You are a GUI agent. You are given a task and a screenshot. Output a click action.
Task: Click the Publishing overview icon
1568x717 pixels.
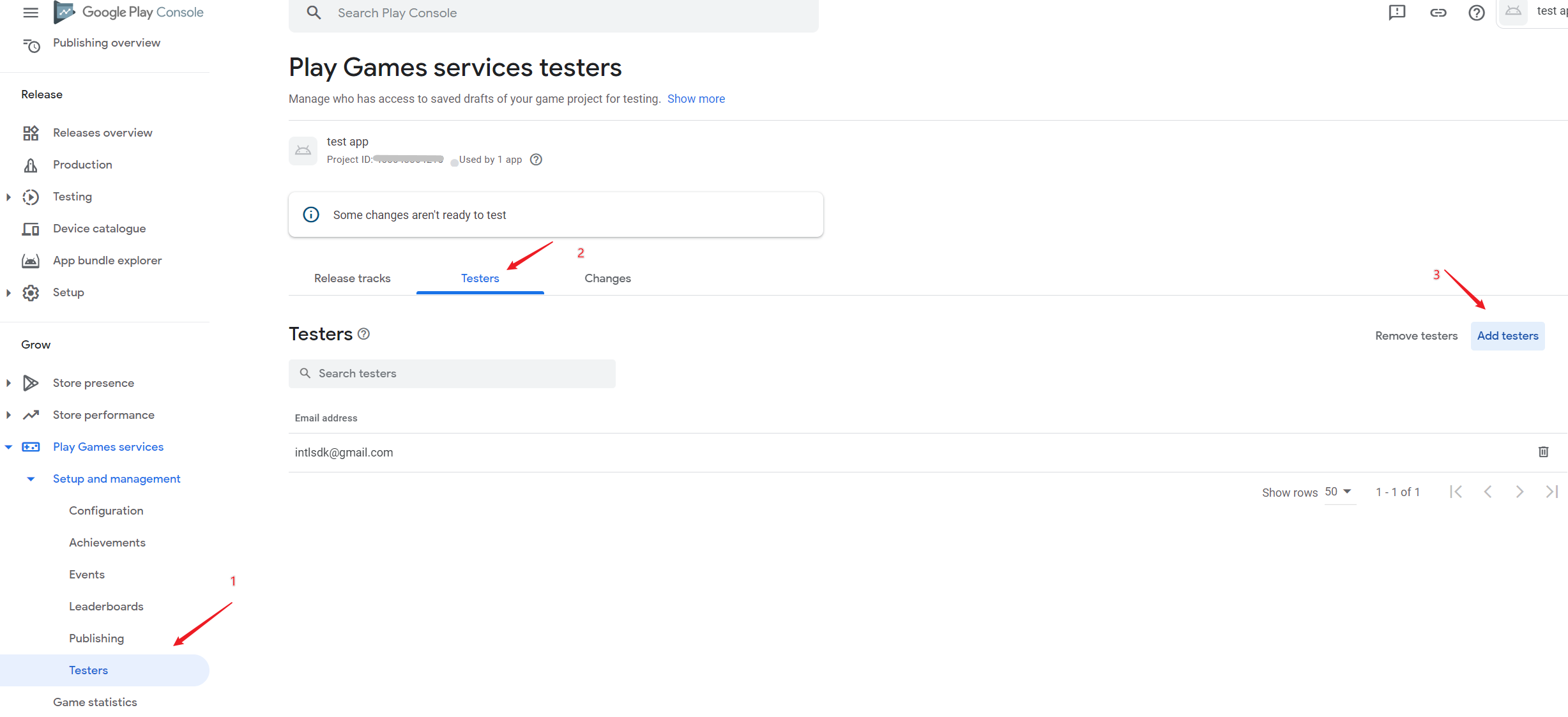tap(31, 42)
